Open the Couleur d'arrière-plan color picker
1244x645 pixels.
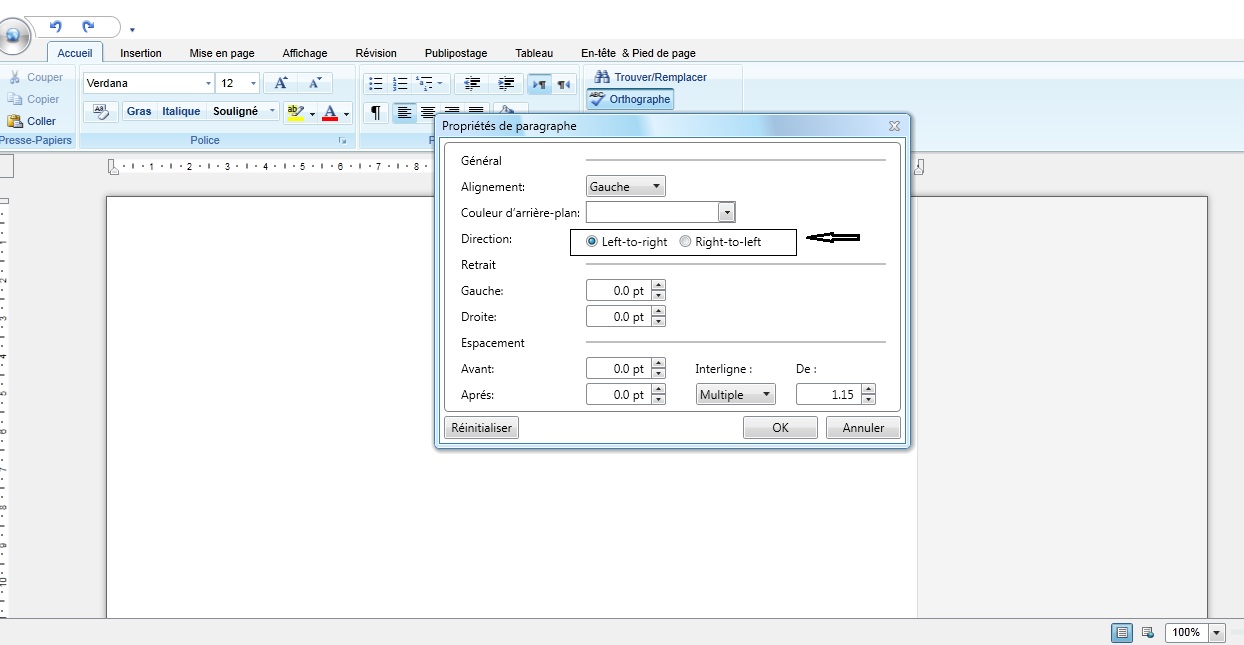pyautogui.click(x=727, y=212)
